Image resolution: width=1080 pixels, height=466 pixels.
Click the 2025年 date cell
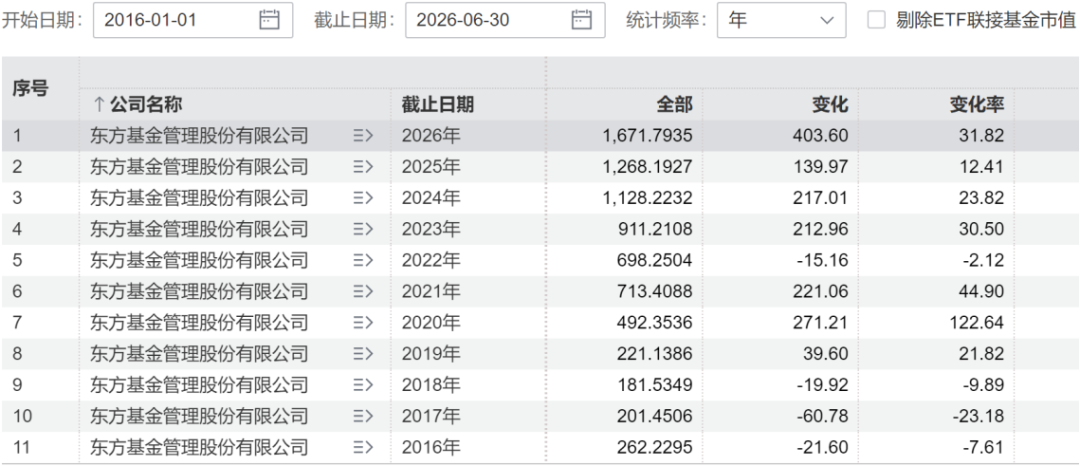click(x=430, y=167)
